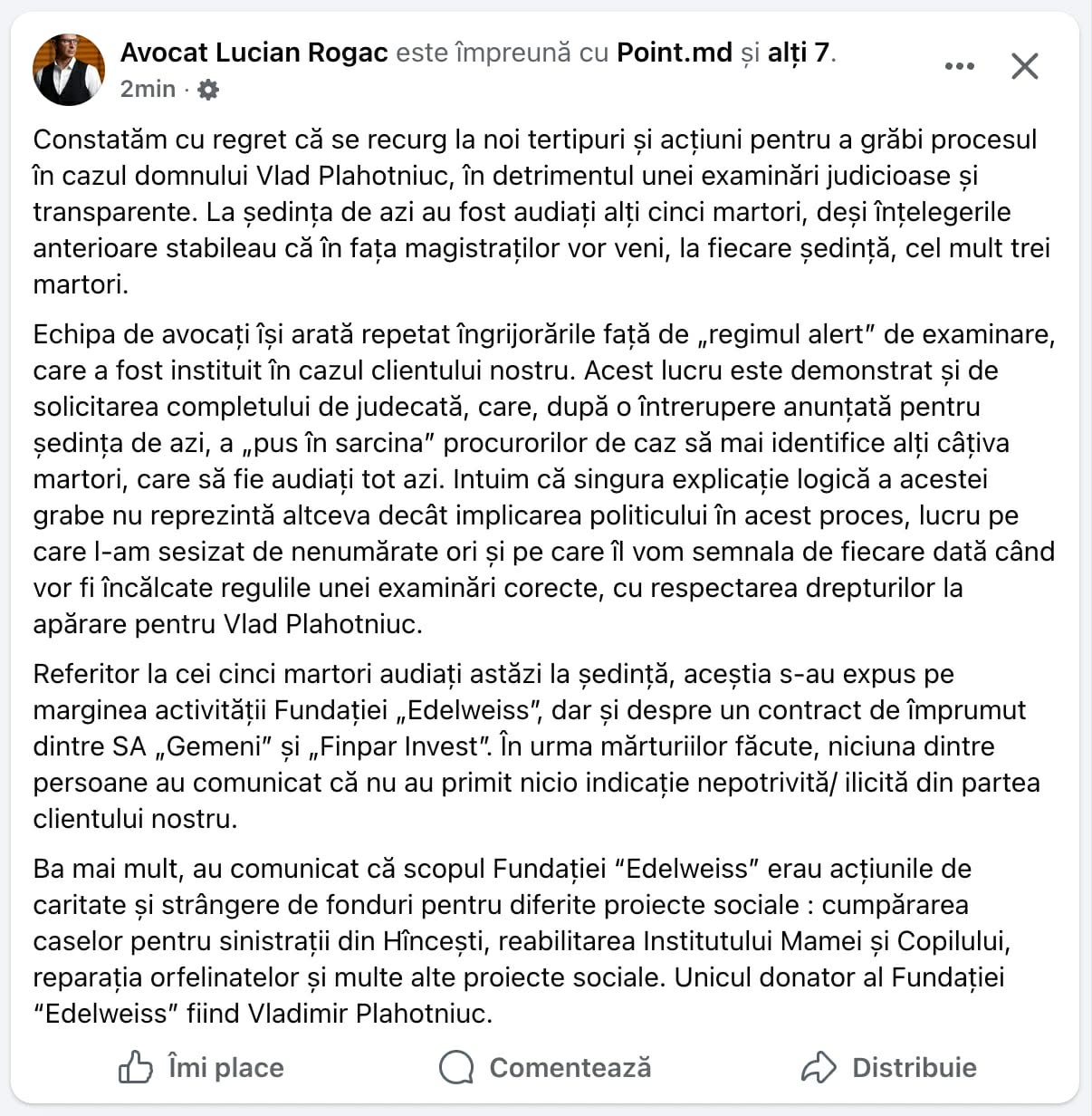Image resolution: width=1092 pixels, height=1116 pixels.
Task: Open the three-dots post options menu
Action: (959, 66)
